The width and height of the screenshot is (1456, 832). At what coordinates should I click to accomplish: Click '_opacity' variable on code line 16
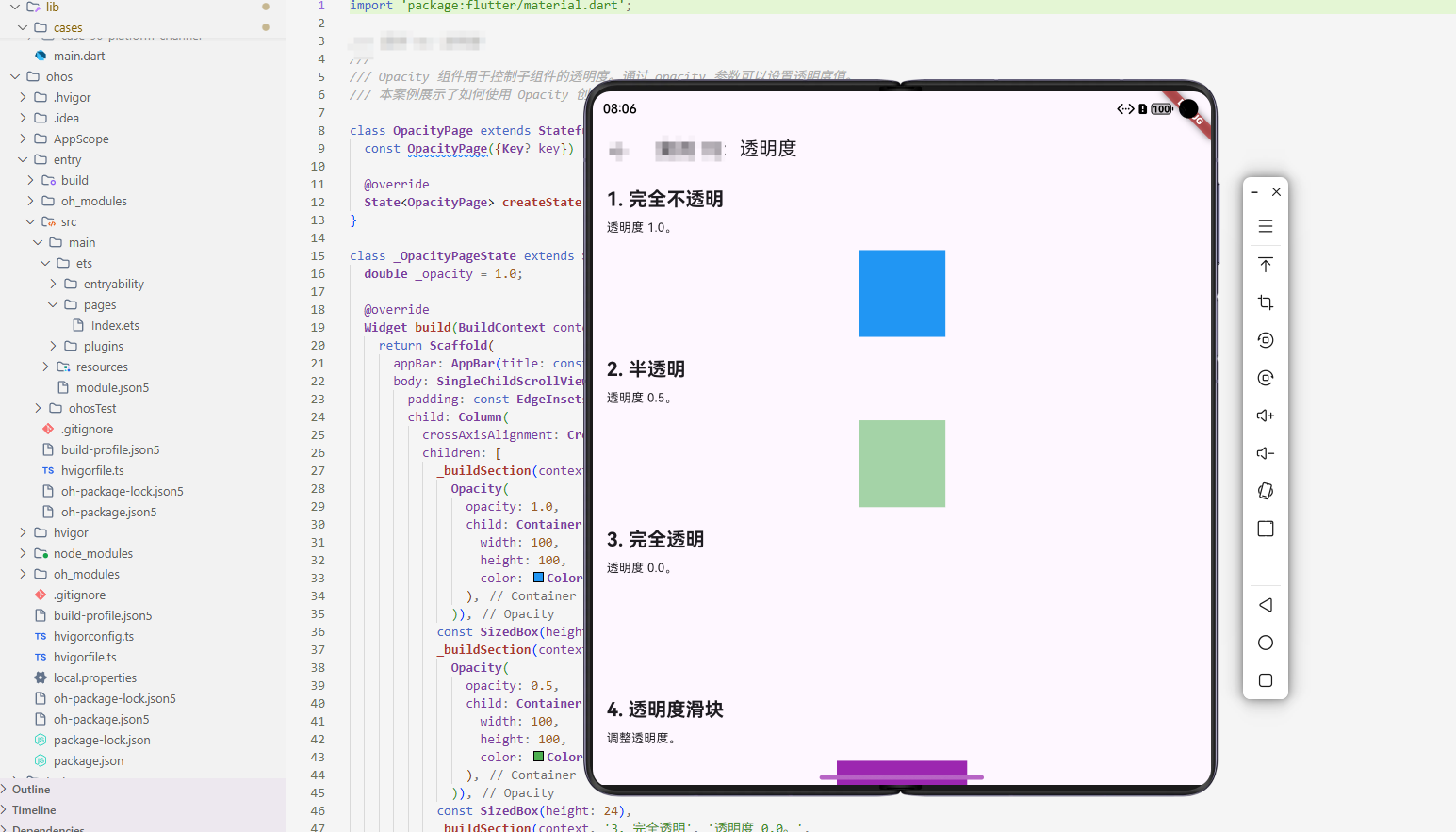coord(444,273)
